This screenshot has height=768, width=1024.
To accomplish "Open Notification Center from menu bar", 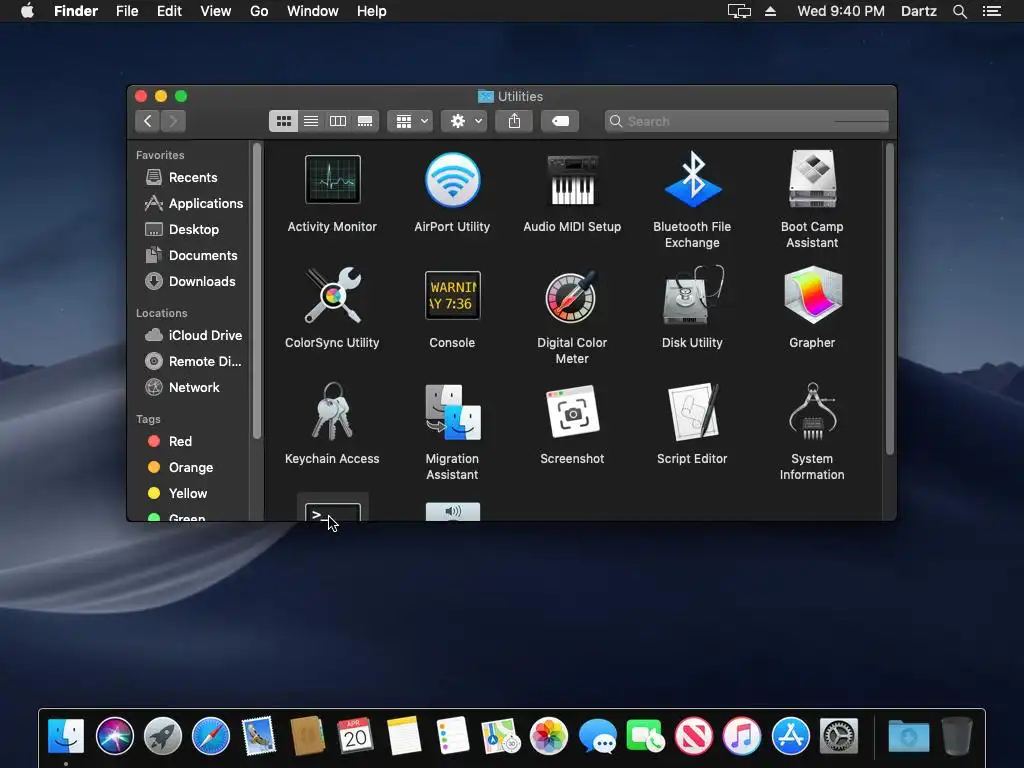I will (x=992, y=11).
